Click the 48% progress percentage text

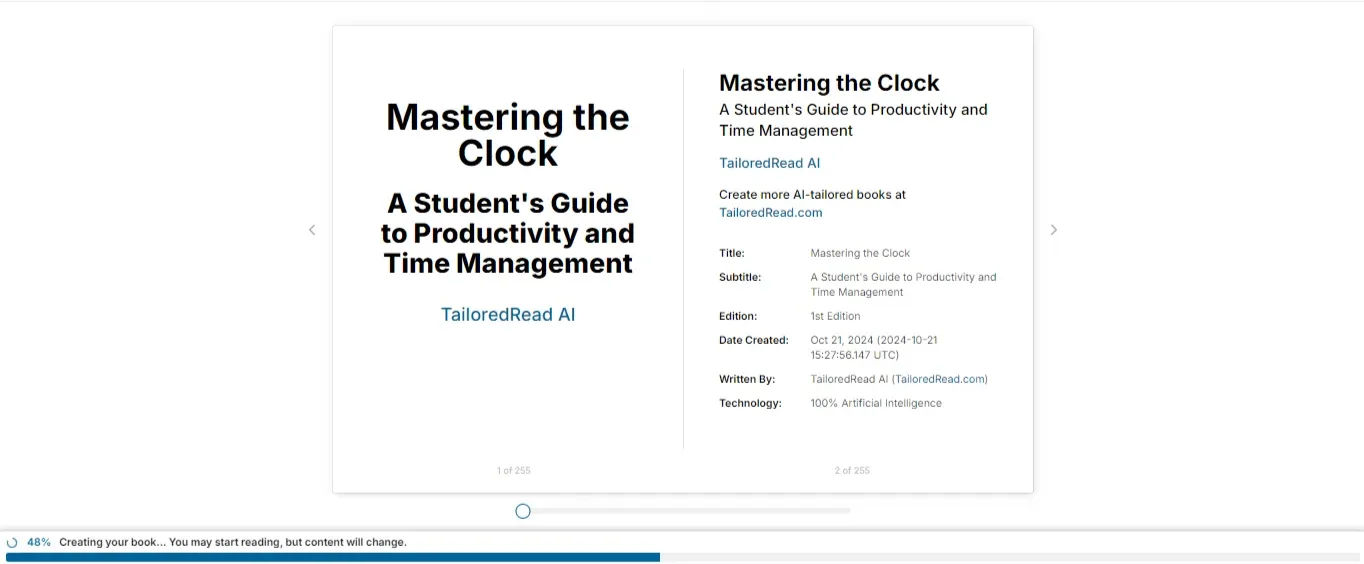click(39, 542)
